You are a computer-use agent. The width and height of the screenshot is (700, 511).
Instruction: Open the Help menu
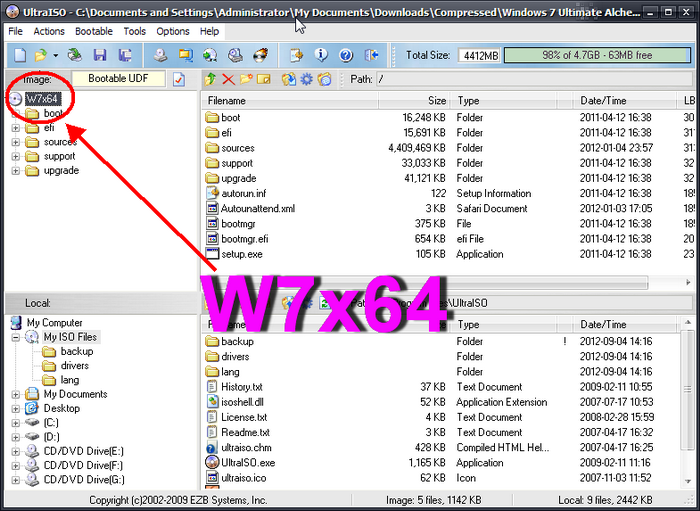[x=209, y=31]
